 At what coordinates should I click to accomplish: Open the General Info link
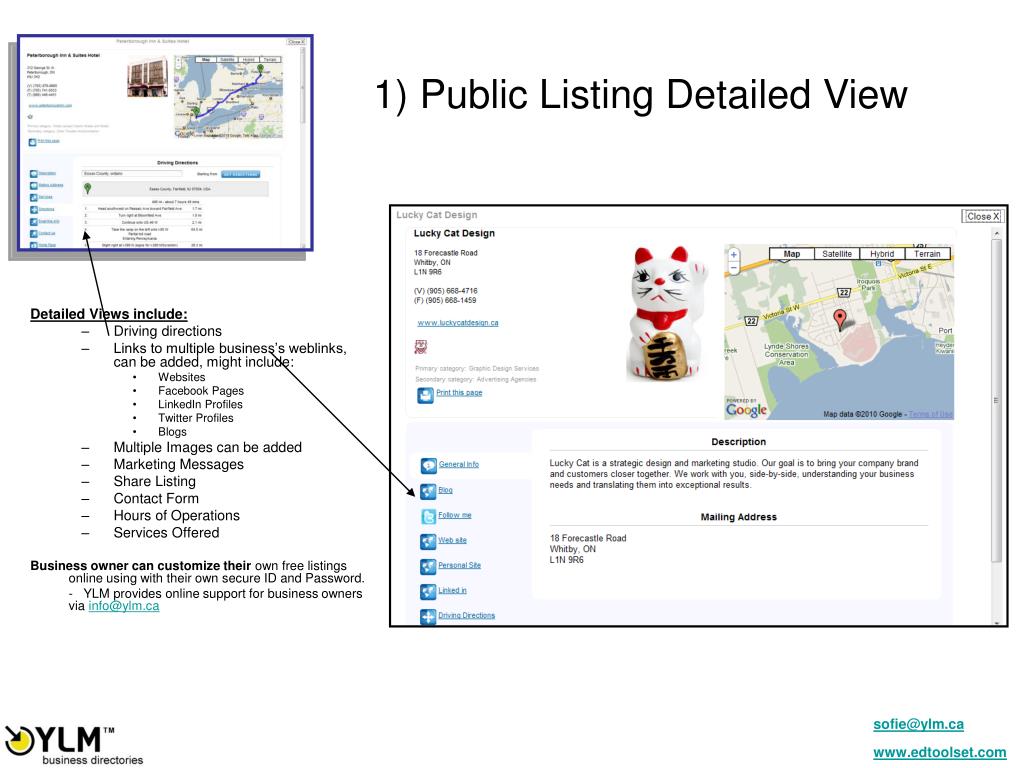coord(458,464)
